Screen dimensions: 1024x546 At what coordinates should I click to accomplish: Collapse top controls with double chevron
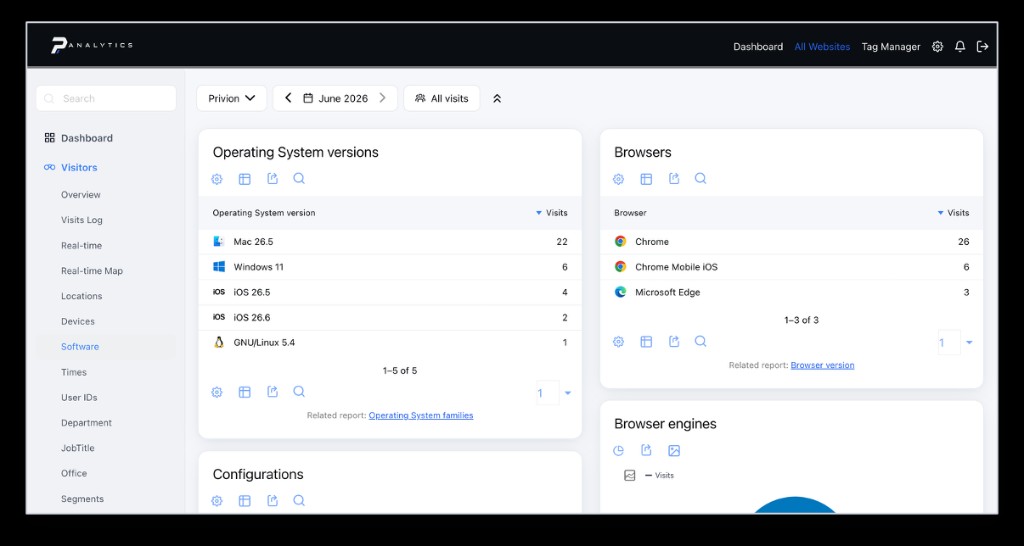(x=497, y=99)
